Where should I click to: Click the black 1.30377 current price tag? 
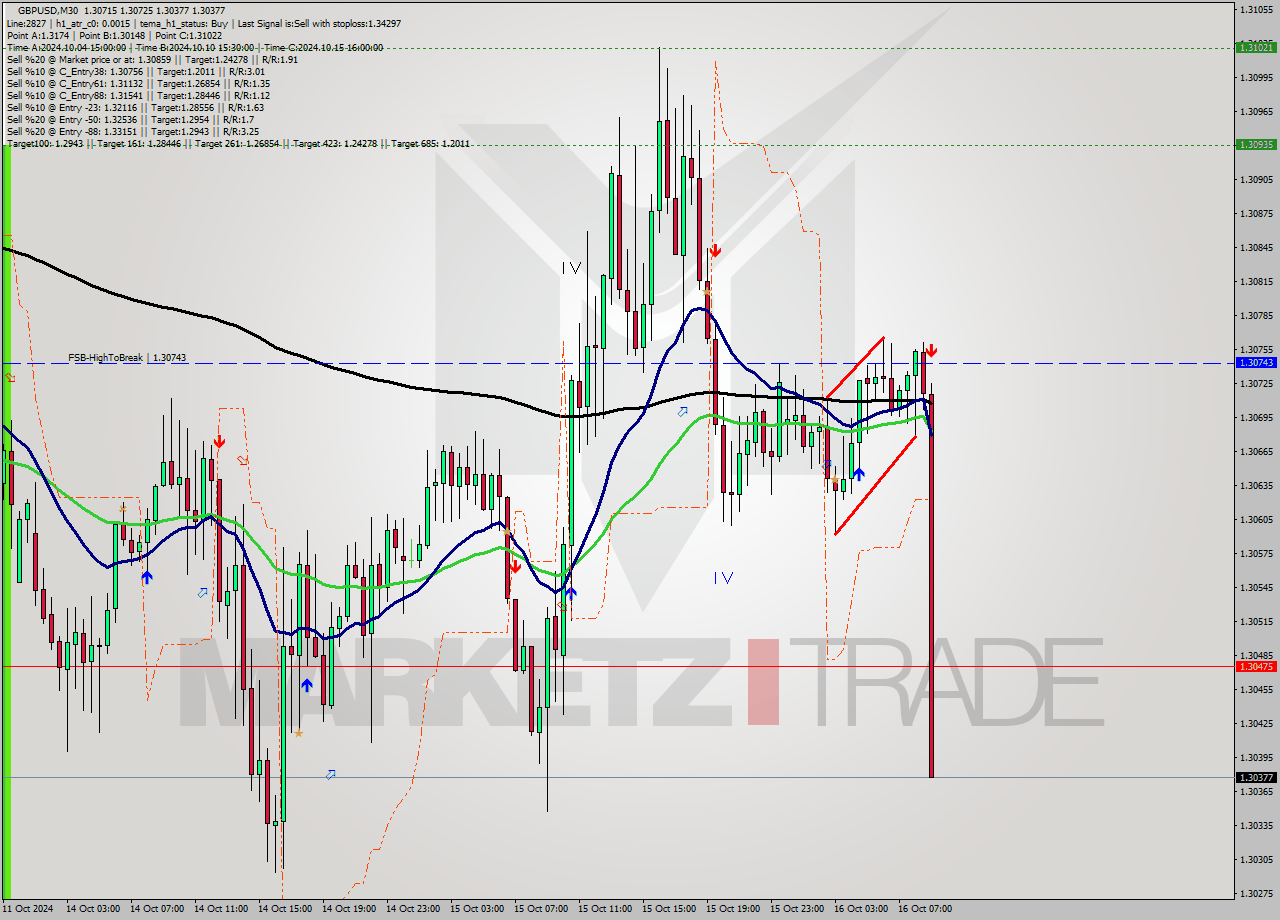tap(1256, 777)
